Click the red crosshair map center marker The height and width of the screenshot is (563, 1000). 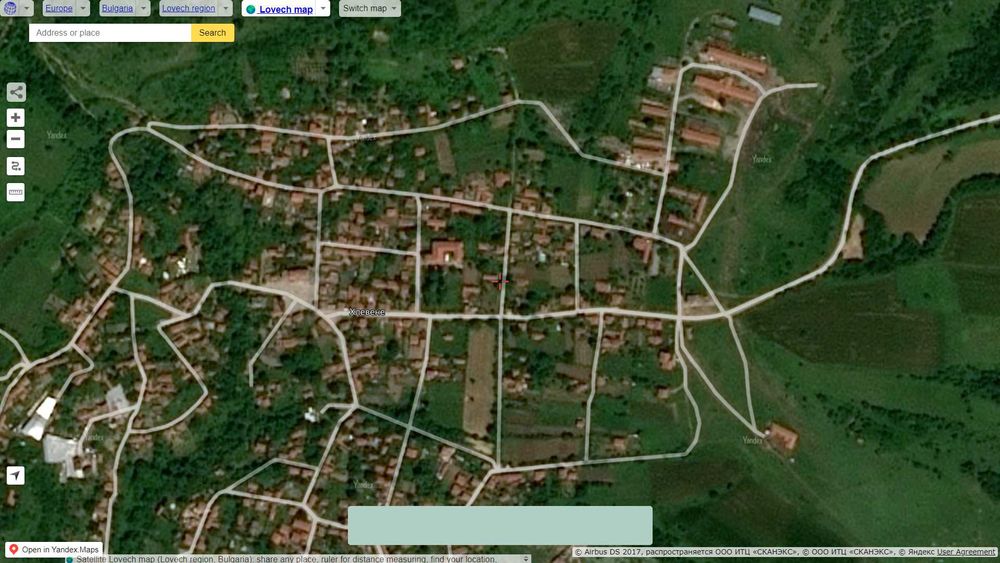pyautogui.click(x=500, y=280)
